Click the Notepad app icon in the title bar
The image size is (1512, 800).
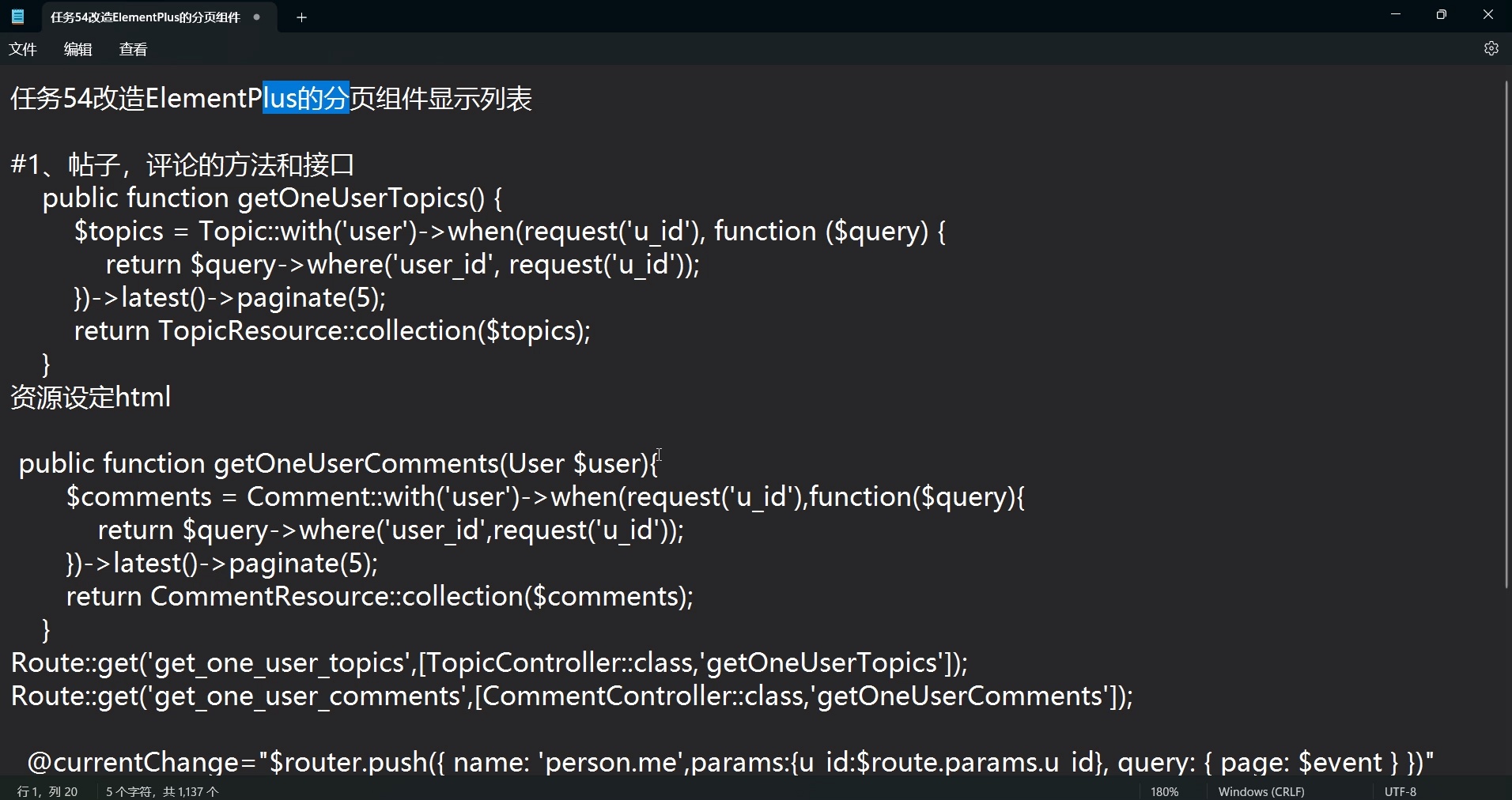coord(17,16)
